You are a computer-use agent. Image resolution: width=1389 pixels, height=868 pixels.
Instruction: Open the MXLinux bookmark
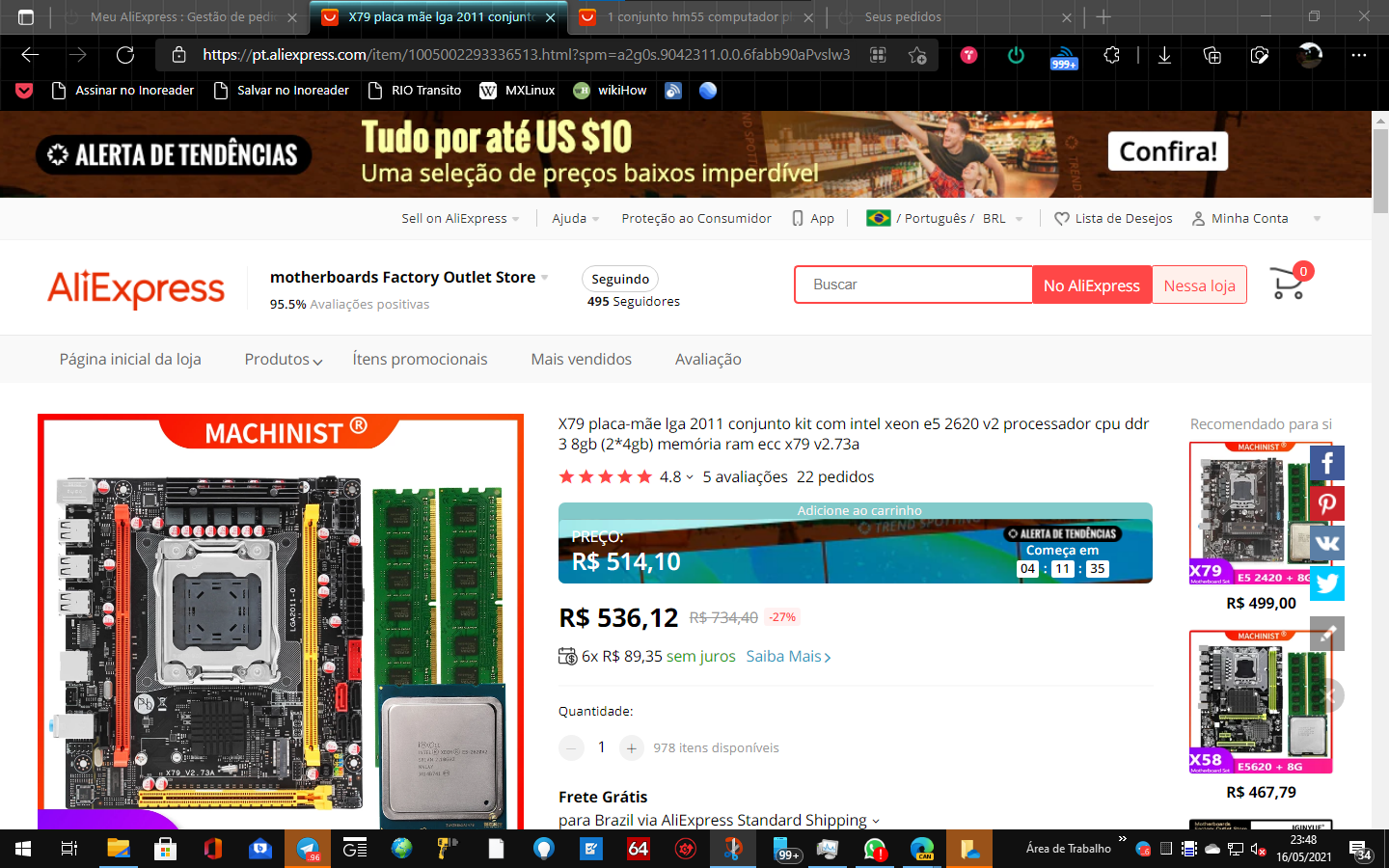click(517, 91)
